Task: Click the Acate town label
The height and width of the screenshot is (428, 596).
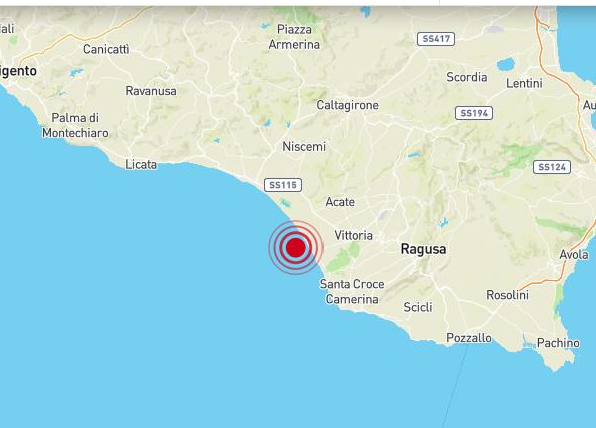Action: coord(340,202)
